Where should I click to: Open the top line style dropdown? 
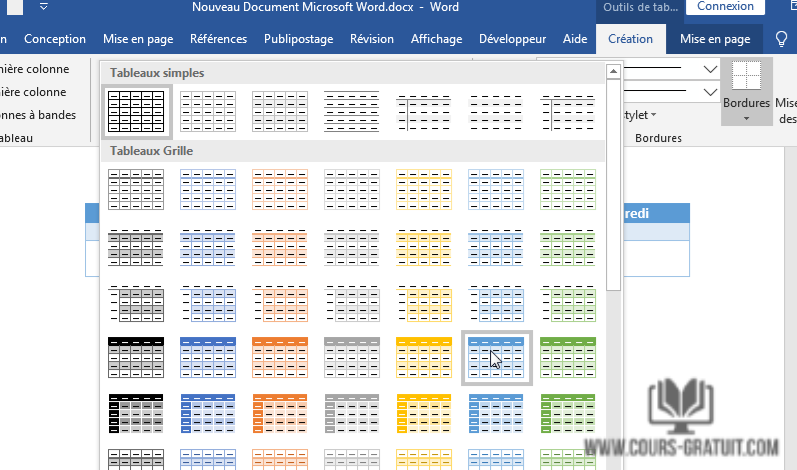710,69
